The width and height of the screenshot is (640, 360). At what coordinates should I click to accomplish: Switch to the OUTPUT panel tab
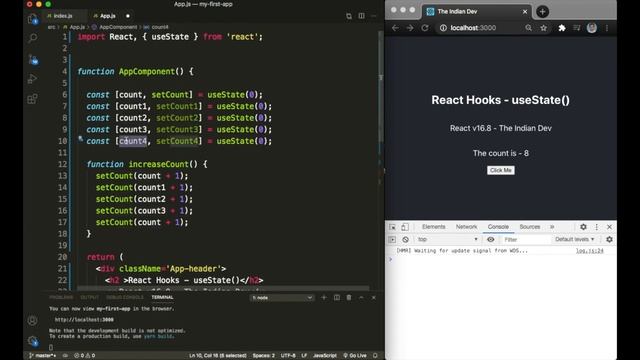point(89,298)
